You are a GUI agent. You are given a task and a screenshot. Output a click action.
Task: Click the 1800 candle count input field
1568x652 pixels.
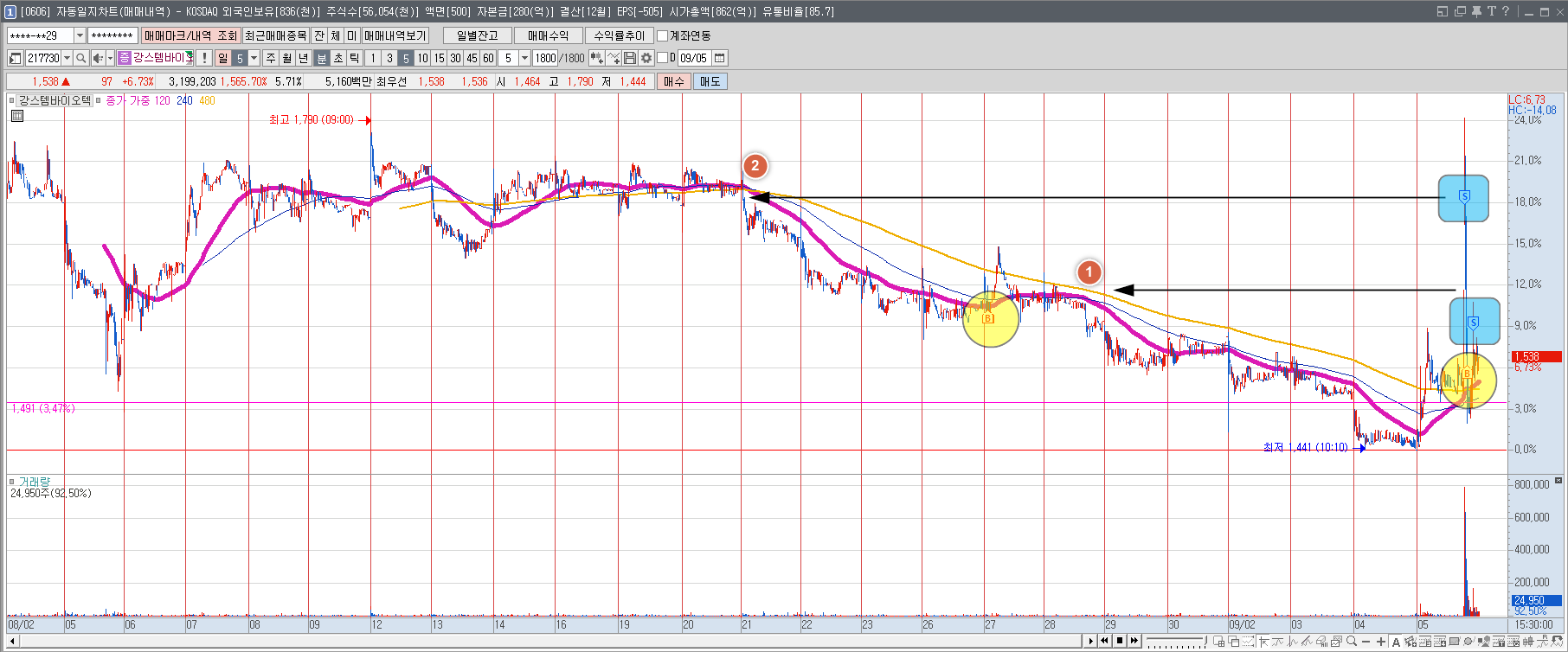click(x=545, y=58)
